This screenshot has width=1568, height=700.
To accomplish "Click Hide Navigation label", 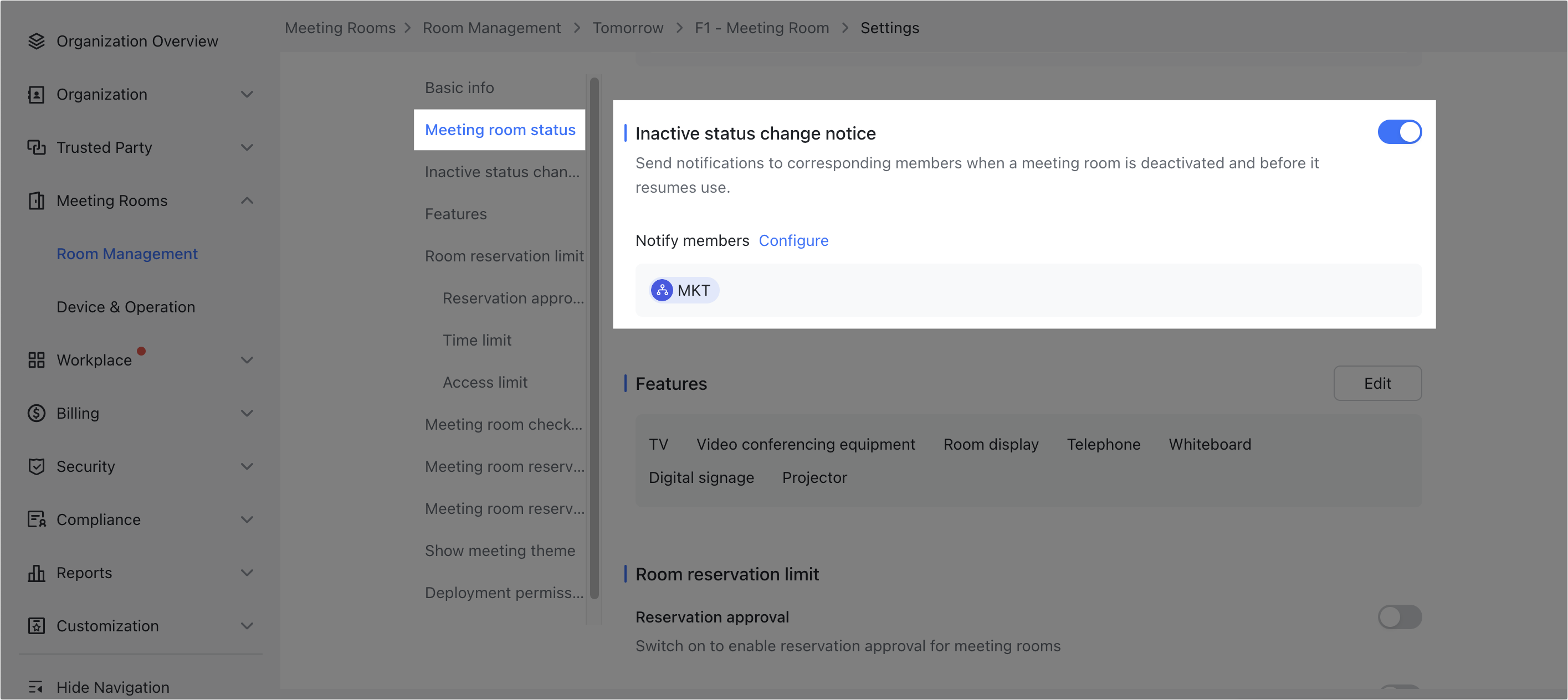I will (x=112, y=687).
